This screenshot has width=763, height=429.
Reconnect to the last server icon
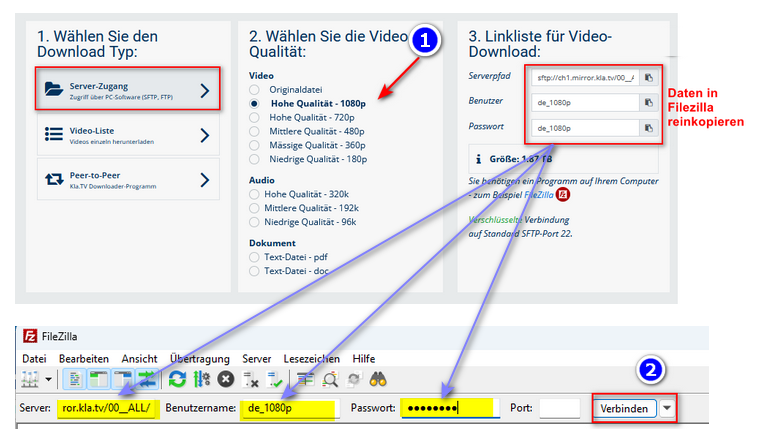point(275,379)
